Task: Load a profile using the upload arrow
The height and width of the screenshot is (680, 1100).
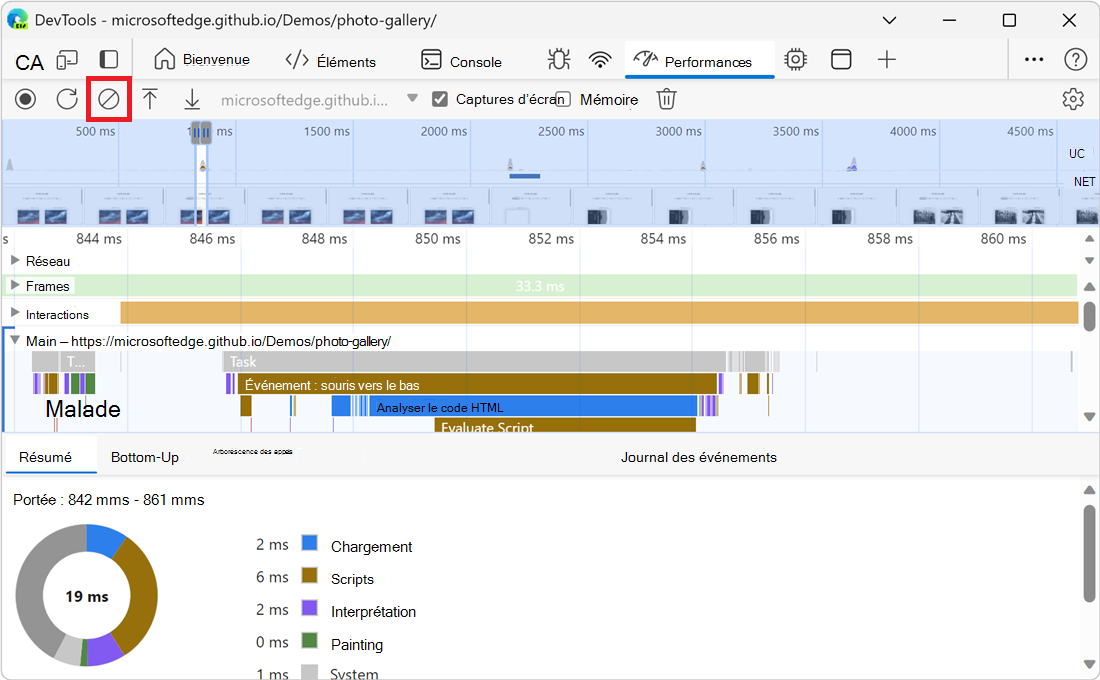Action: pos(149,99)
